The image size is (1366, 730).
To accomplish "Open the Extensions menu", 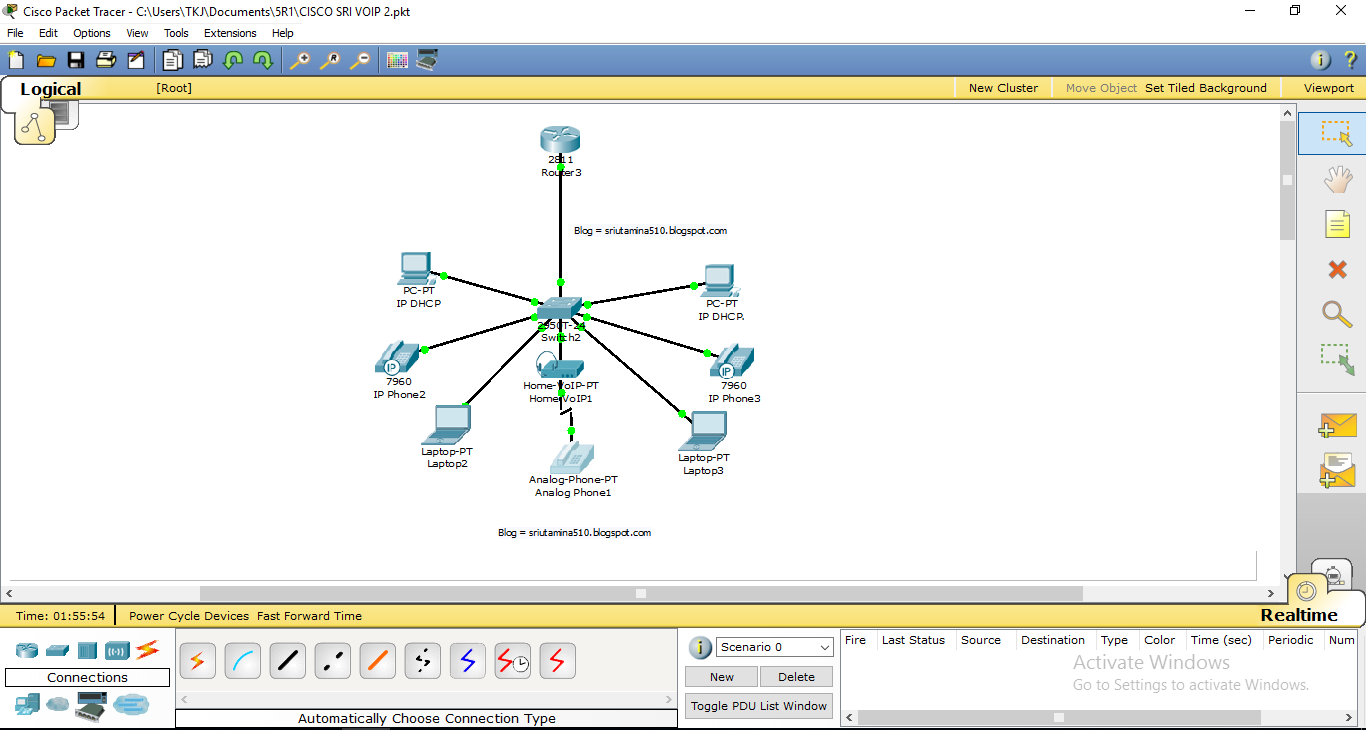I will [230, 33].
